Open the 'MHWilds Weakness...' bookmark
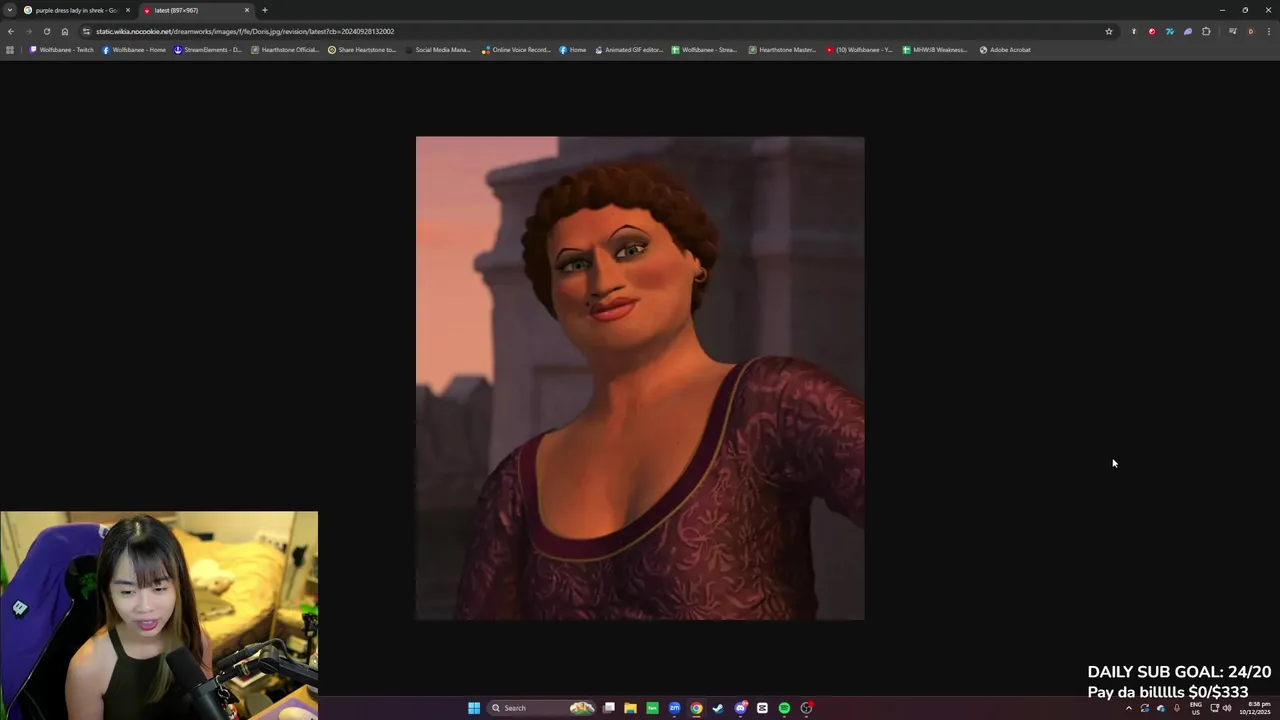The image size is (1280, 720). click(935, 50)
